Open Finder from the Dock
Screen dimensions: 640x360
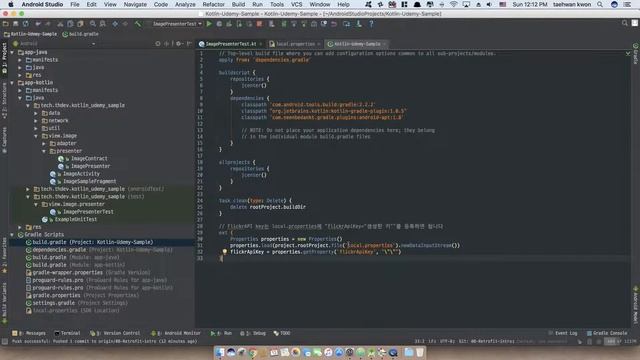[x=220, y=352]
